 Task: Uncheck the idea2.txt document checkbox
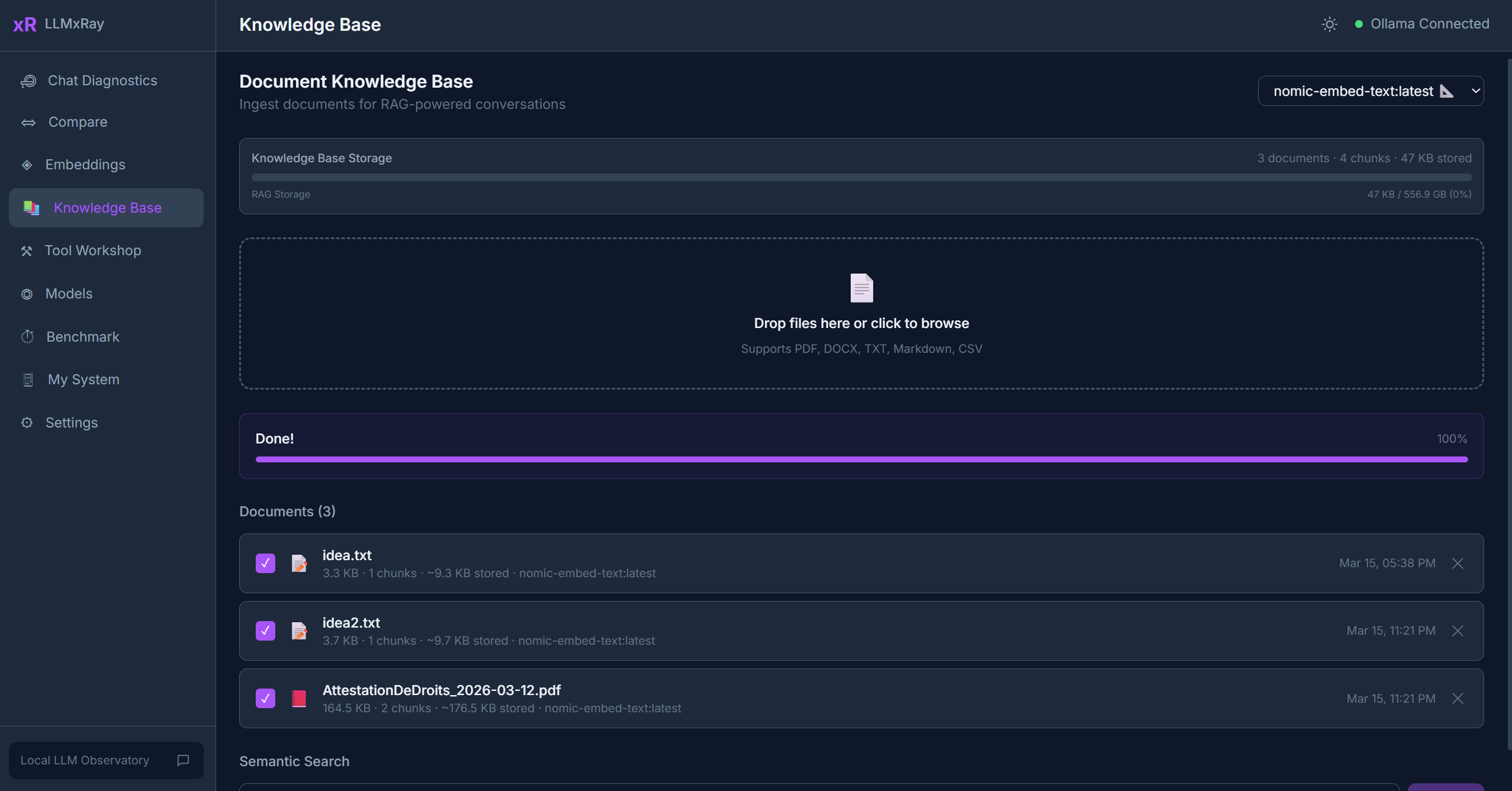tap(265, 631)
